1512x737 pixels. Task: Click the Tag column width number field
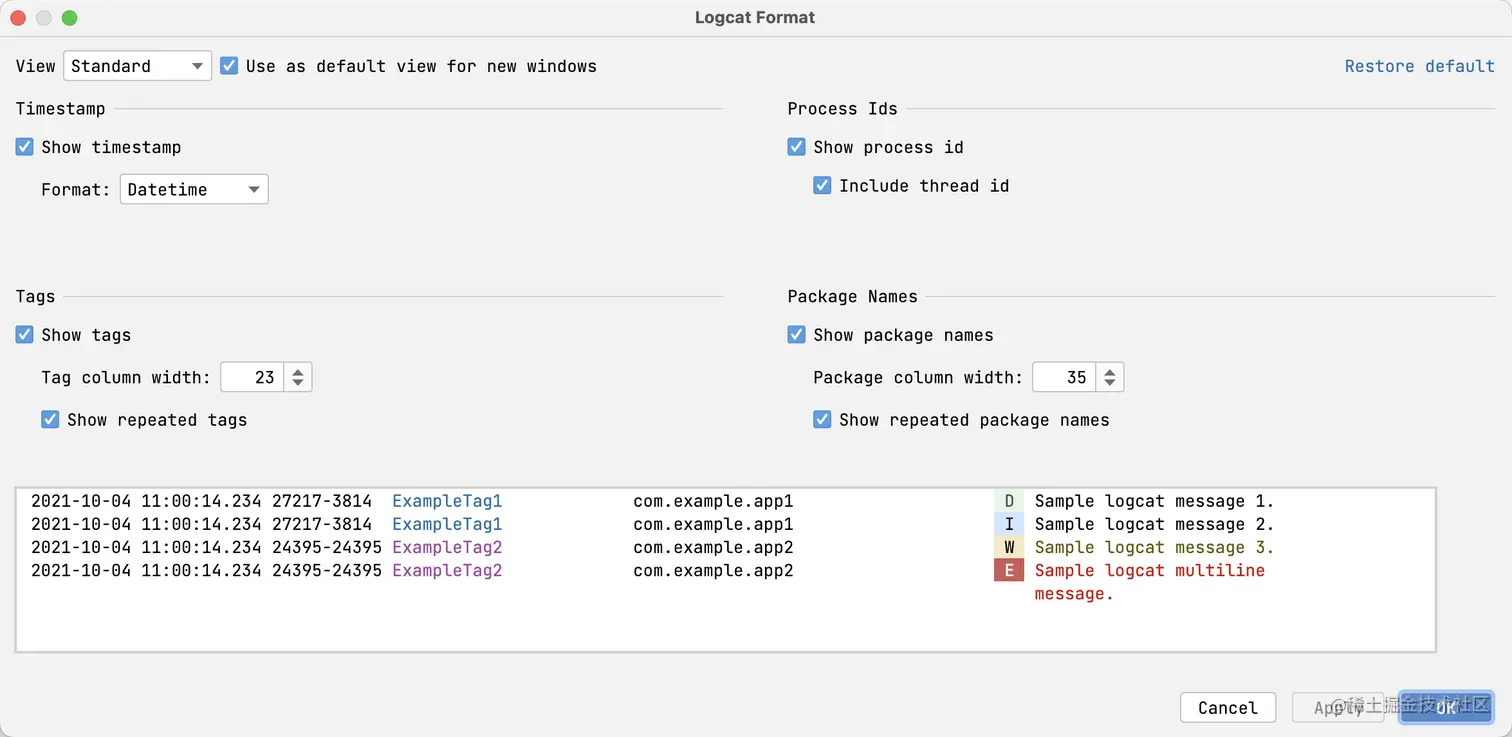[x=253, y=377]
